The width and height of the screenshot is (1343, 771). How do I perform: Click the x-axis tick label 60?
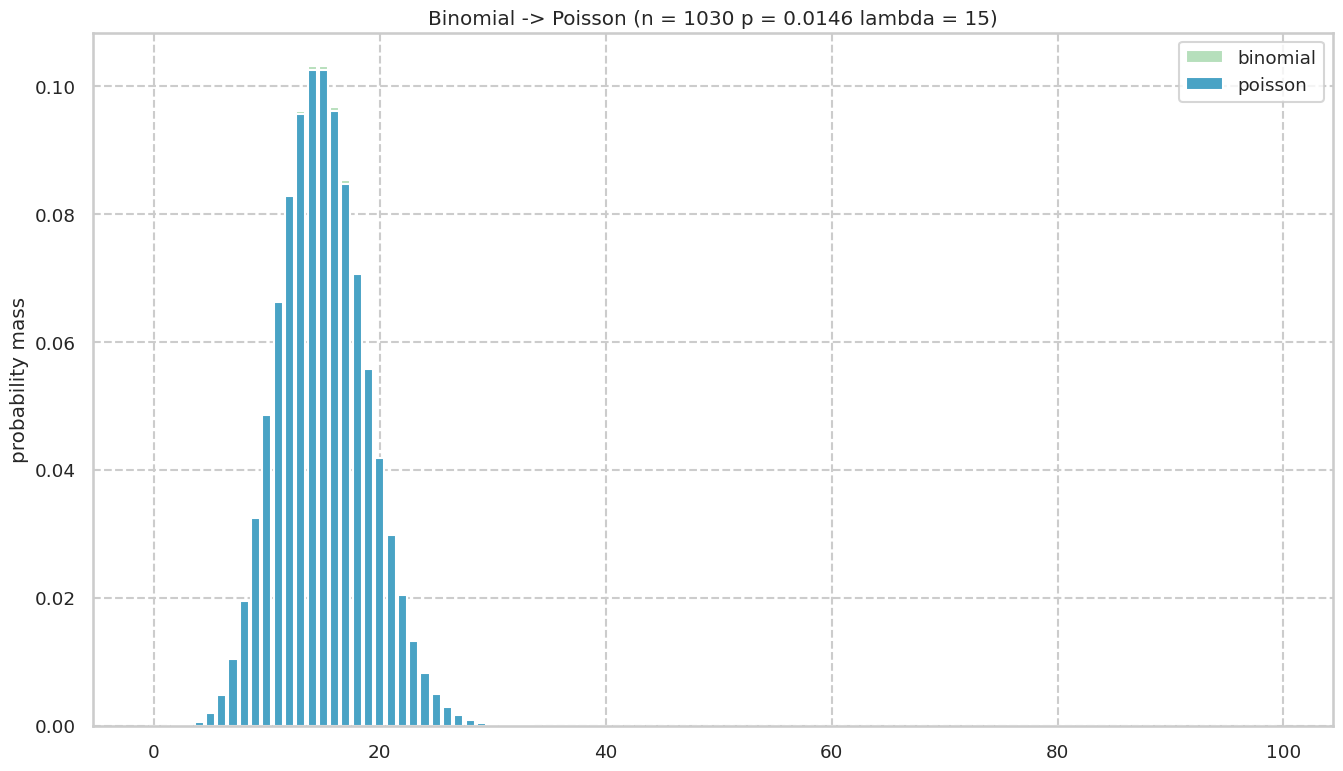[832, 751]
